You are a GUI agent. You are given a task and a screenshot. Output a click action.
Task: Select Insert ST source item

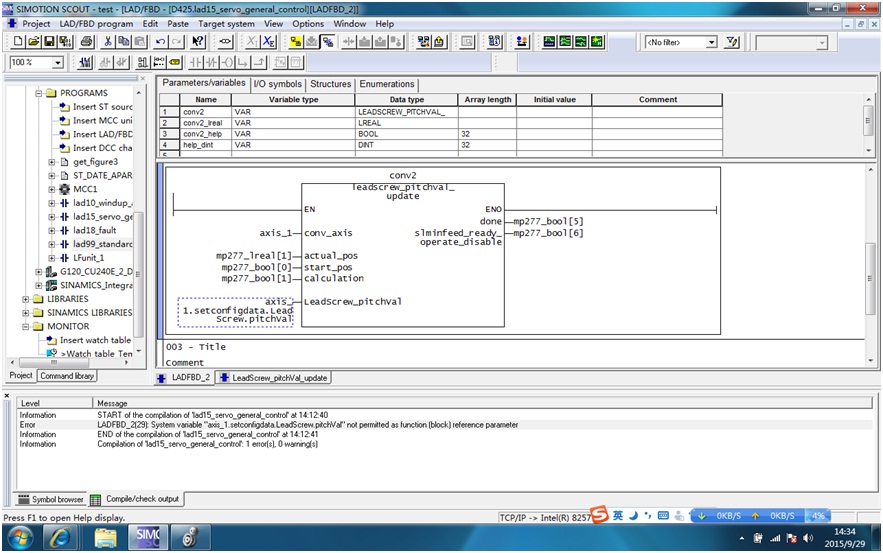[x=102, y=107]
